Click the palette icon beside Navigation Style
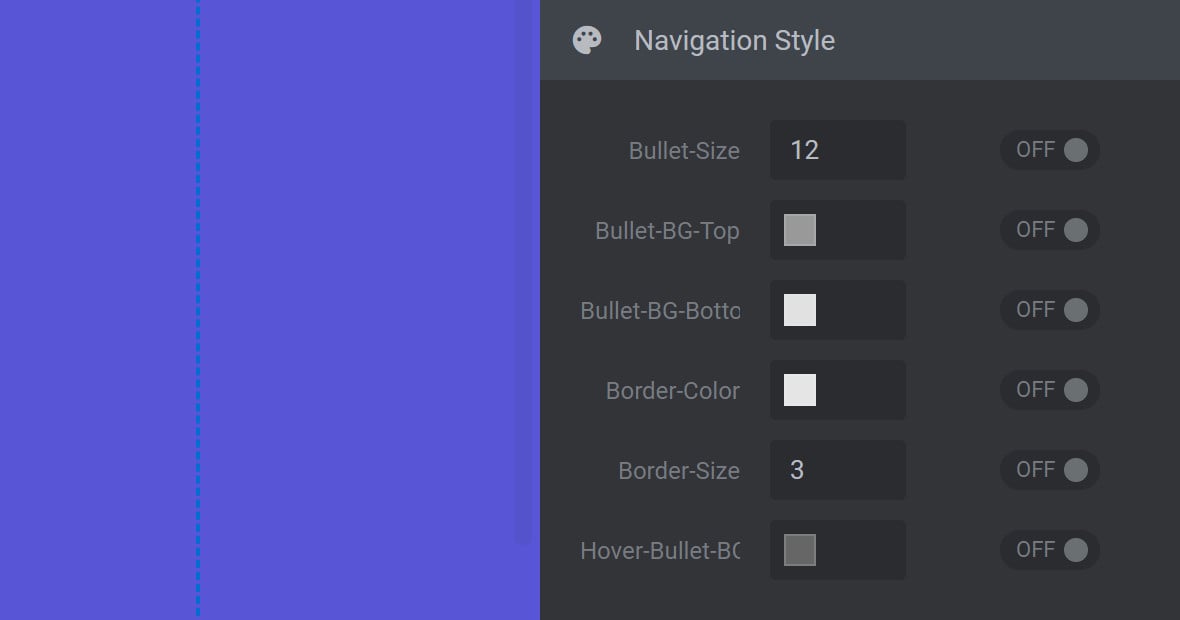 pyautogui.click(x=587, y=40)
